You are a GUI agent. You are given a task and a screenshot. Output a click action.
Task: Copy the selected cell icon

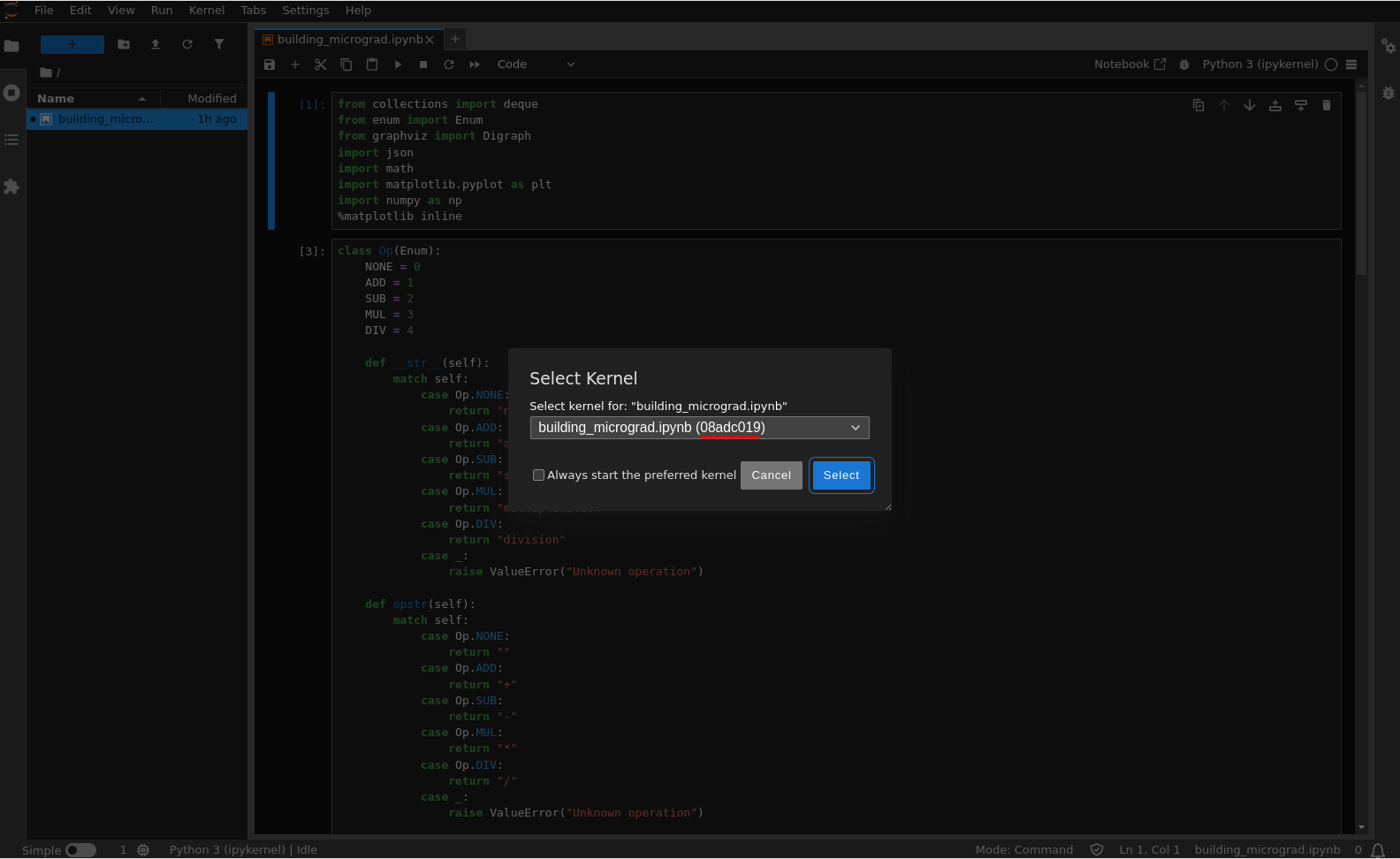pyautogui.click(x=346, y=65)
